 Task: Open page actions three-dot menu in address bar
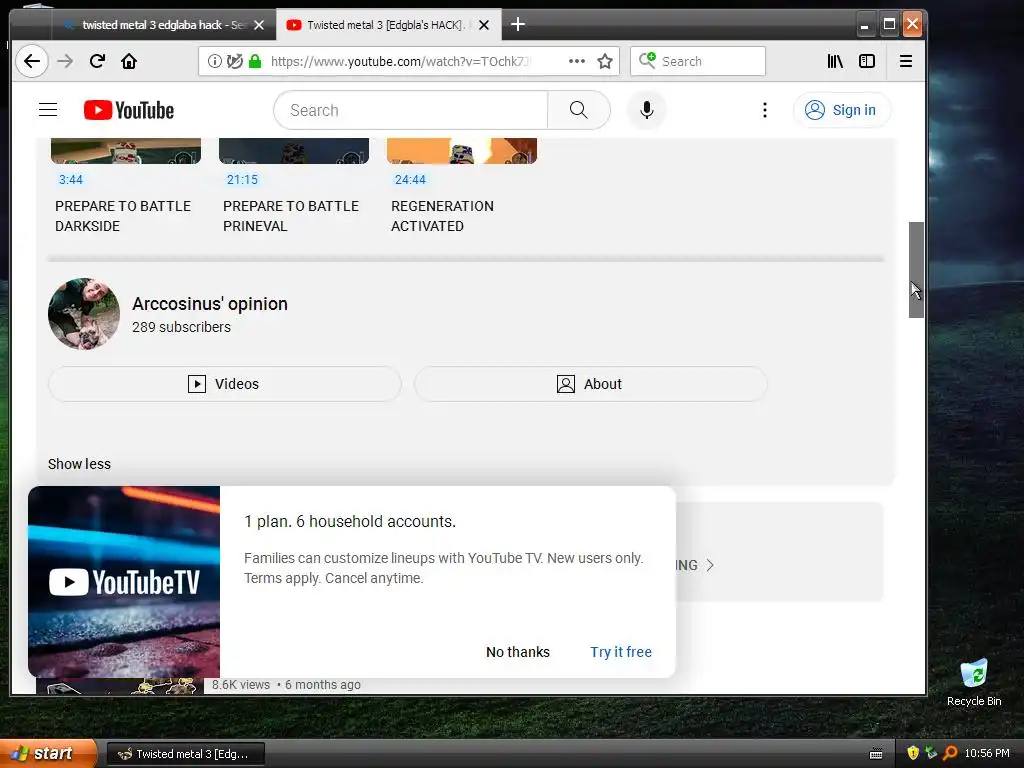577,61
